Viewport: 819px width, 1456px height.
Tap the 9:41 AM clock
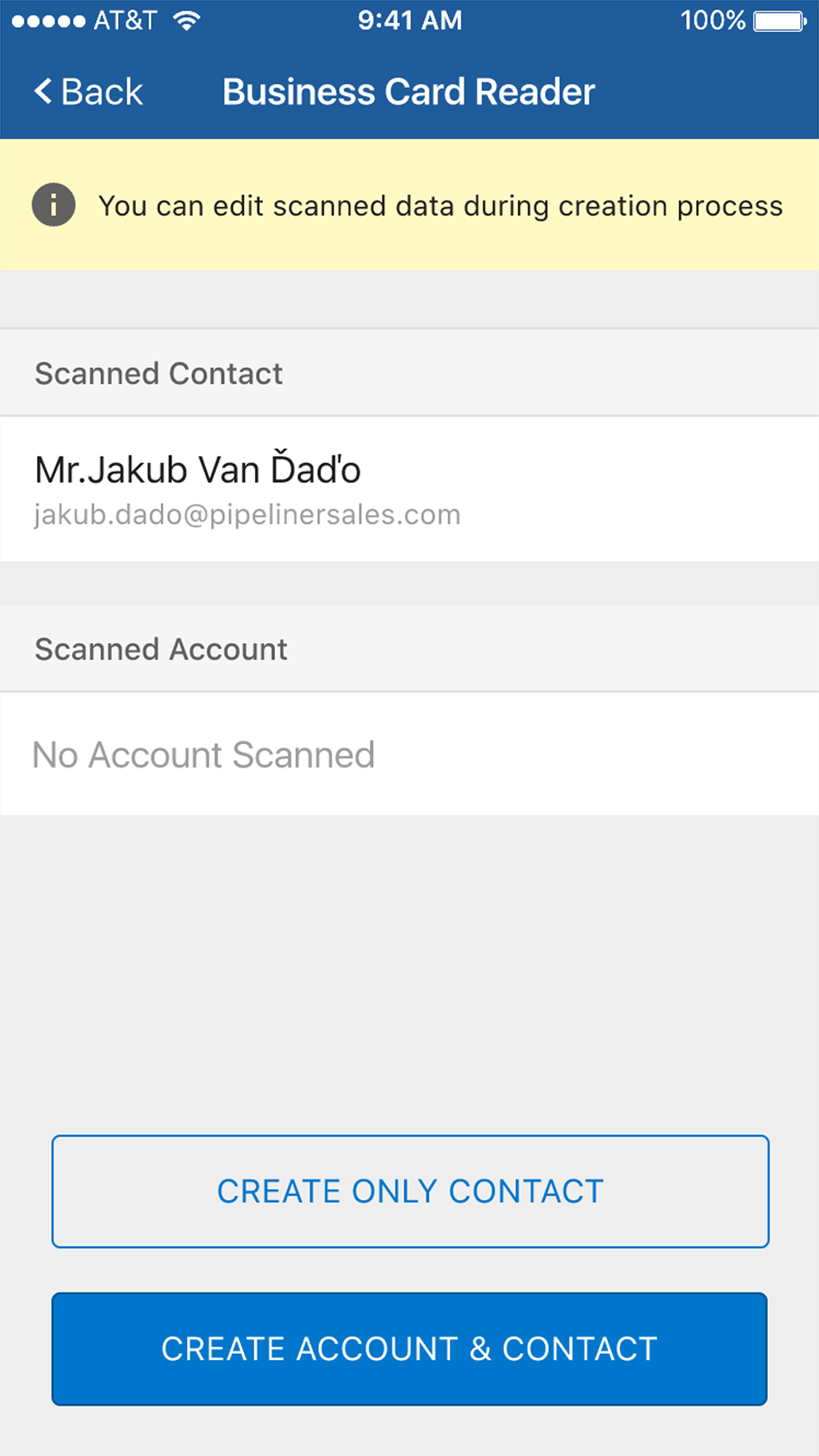pyautogui.click(x=409, y=20)
